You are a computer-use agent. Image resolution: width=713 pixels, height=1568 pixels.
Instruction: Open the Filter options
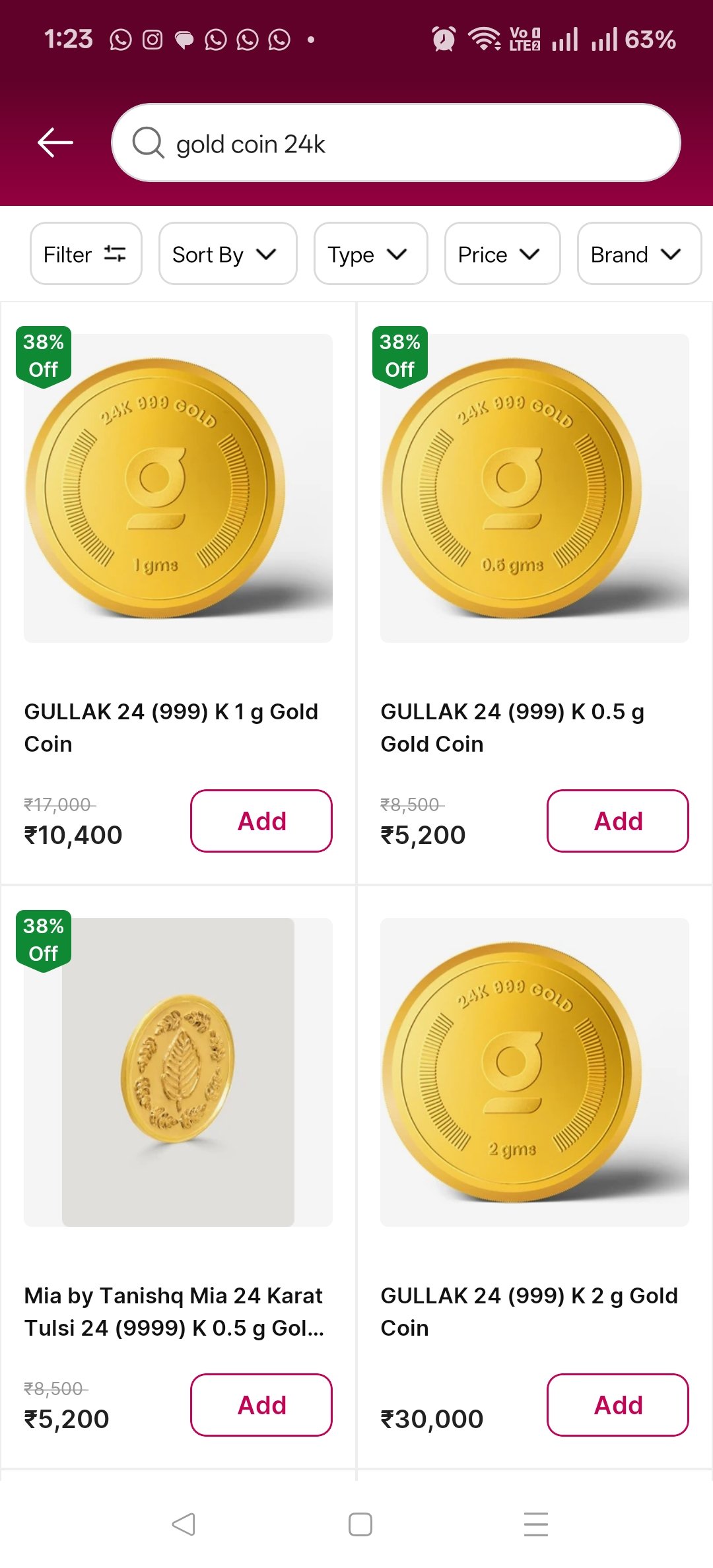86,254
